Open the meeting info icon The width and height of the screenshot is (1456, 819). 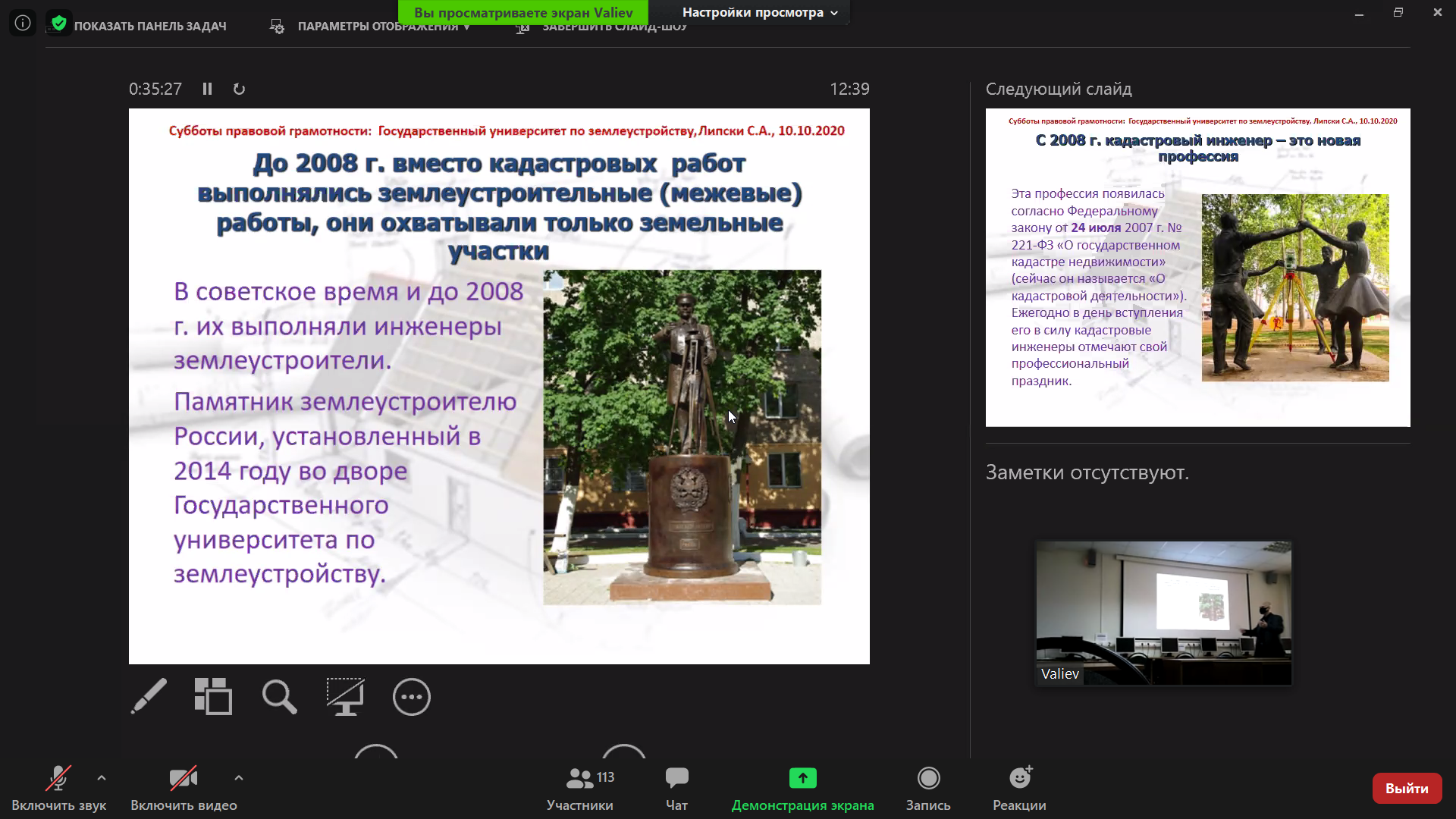[23, 23]
